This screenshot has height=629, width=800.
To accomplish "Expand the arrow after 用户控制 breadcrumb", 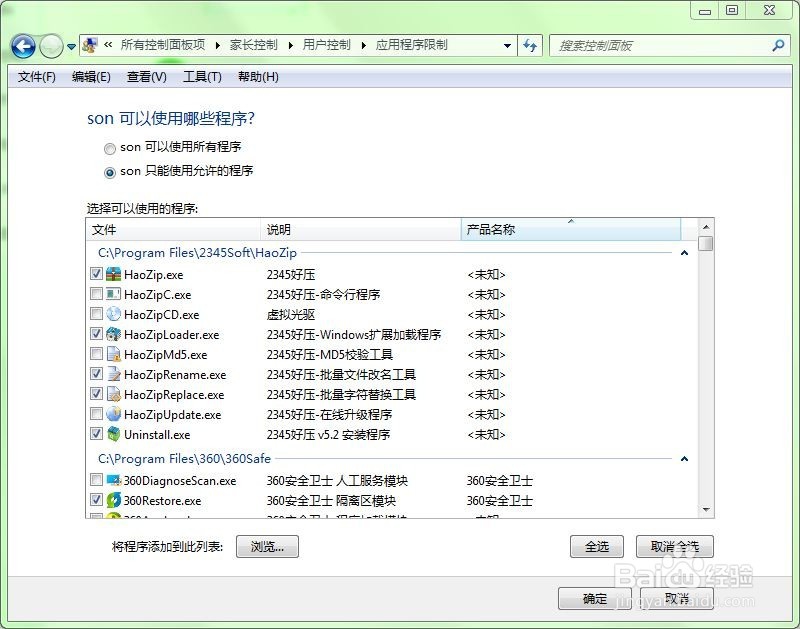I will click(x=363, y=46).
